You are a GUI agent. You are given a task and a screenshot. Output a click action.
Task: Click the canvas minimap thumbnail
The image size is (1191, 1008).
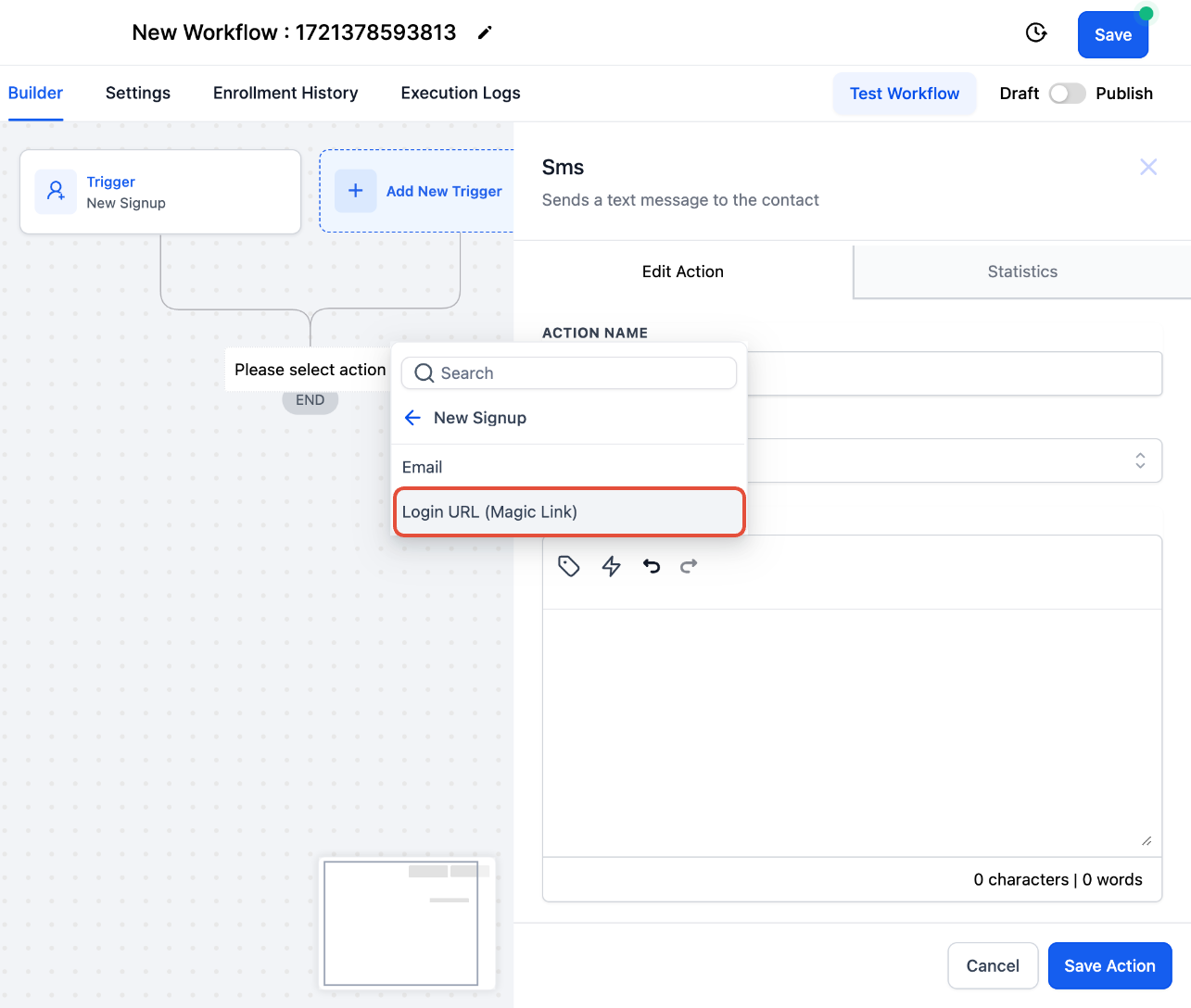[401, 923]
